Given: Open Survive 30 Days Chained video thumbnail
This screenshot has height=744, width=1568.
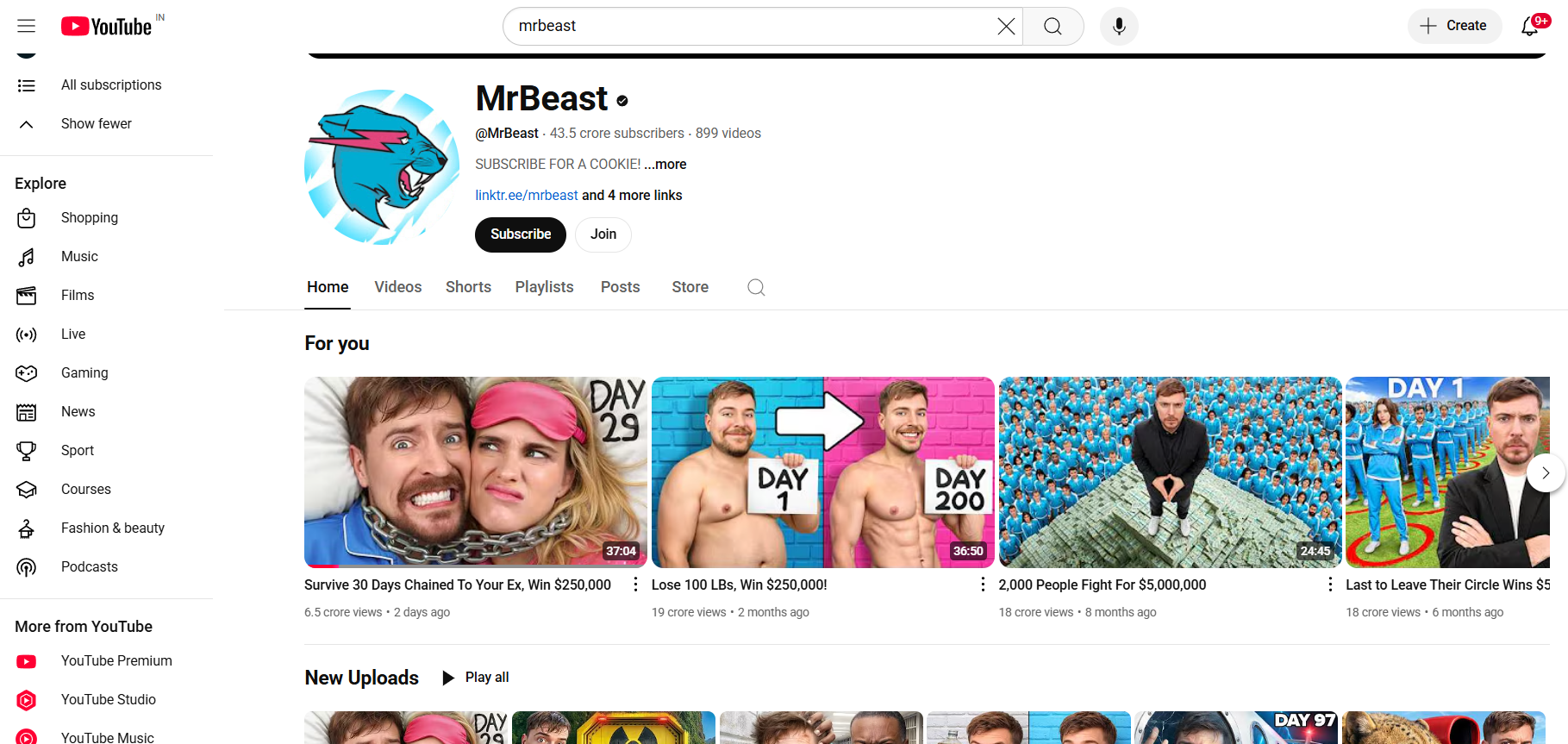Looking at the screenshot, I should 476,472.
